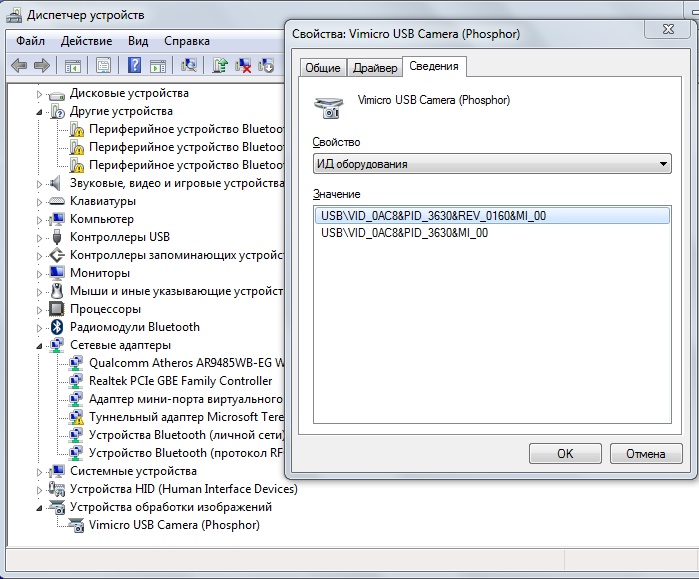Open the Properties sheet toolbar icon
699x579 pixels.
pyautogui.click(x=103, y=66)
